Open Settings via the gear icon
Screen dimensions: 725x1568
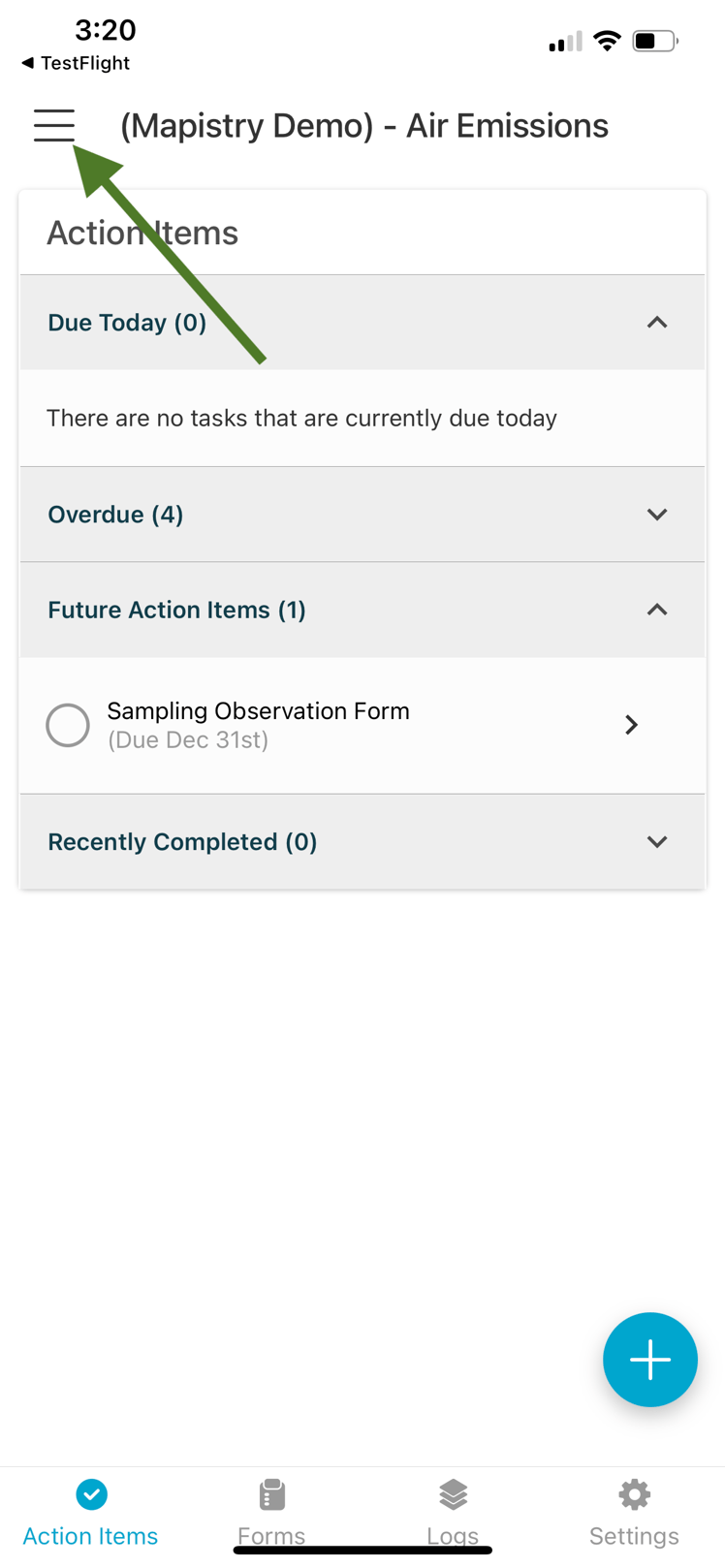point(634,1493)
